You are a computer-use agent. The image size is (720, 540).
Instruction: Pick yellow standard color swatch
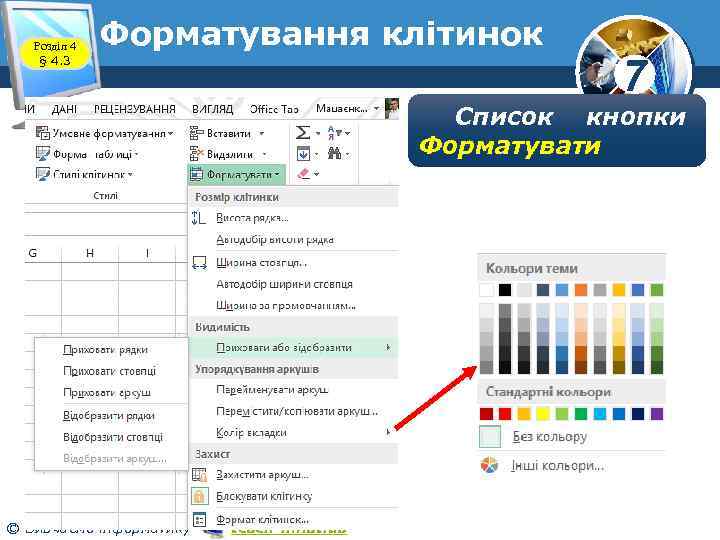coord(543,414)
